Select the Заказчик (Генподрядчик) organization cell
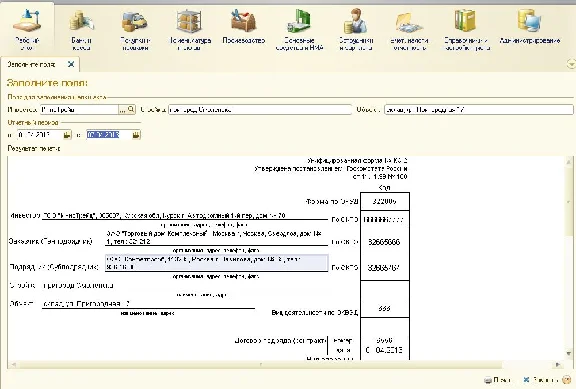Screen dimensions: 576x389 click(216, 237)
